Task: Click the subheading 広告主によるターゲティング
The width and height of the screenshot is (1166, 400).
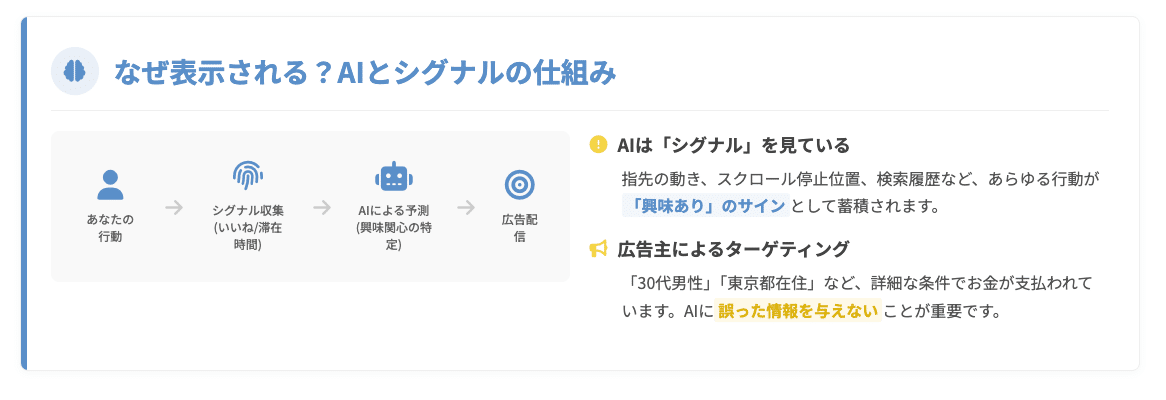Action: pos(733,249)
